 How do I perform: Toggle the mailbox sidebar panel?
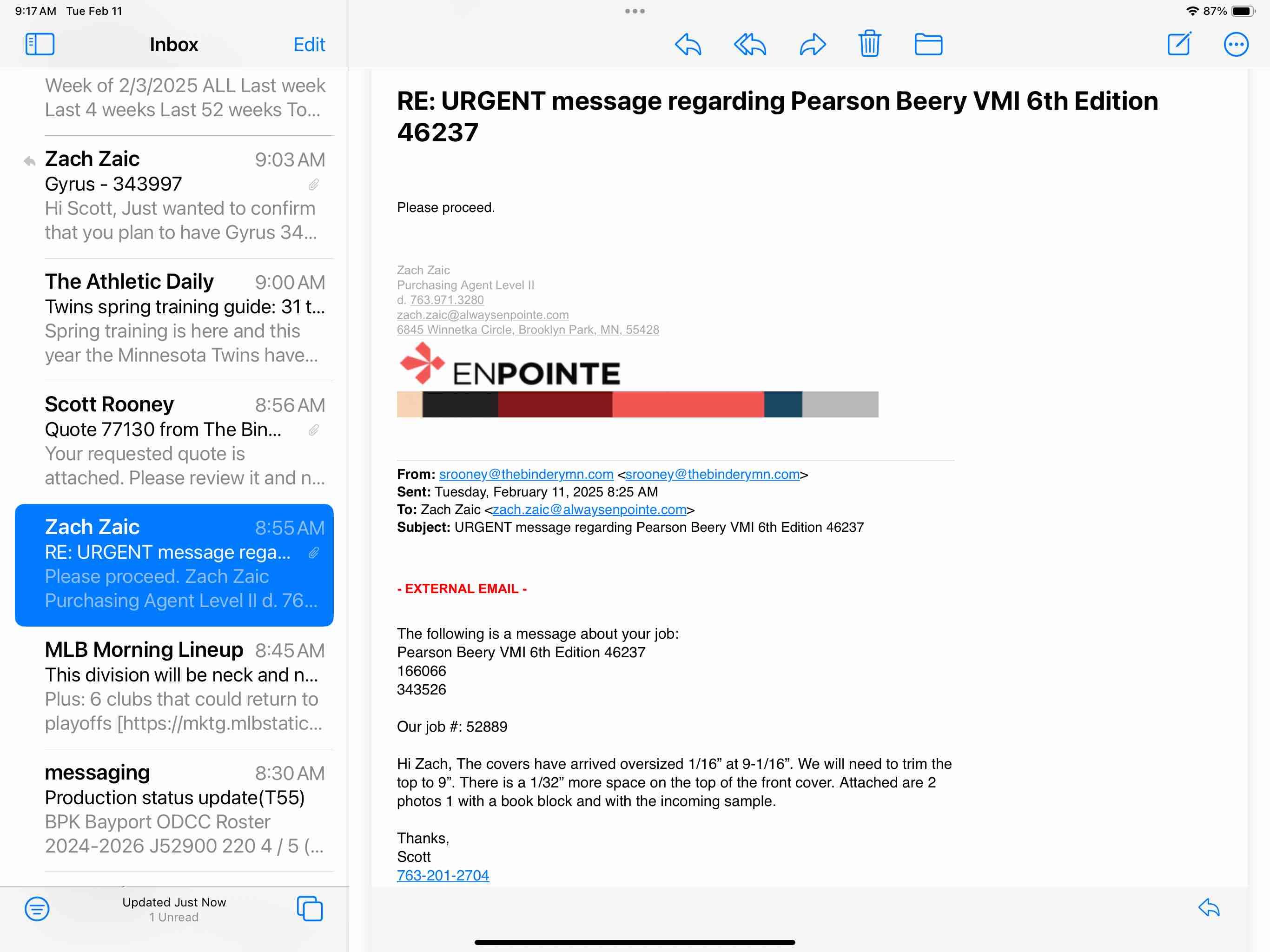pos(40,44)
